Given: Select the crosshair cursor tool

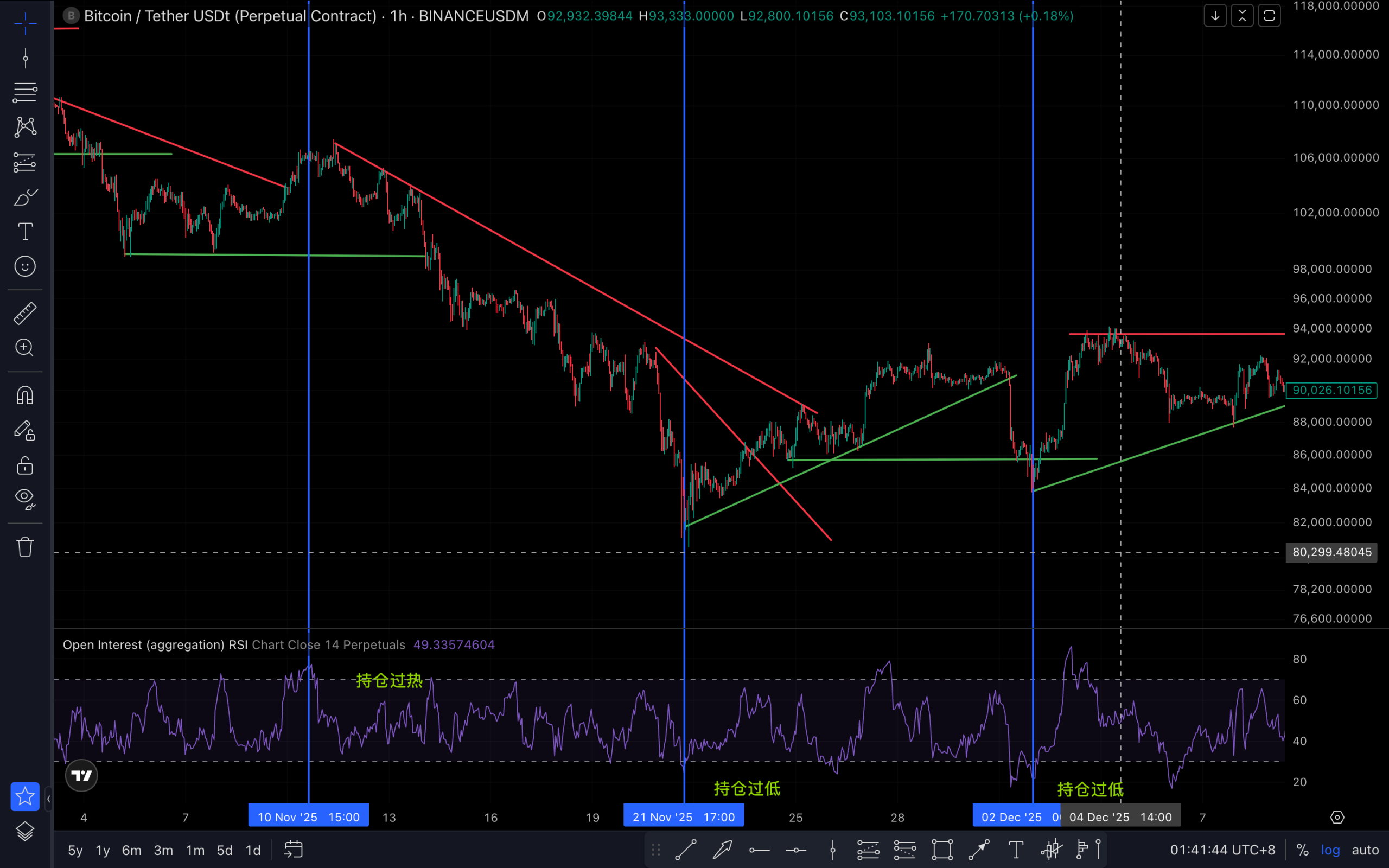Looking at the screenshot, I should click(24, 23).
